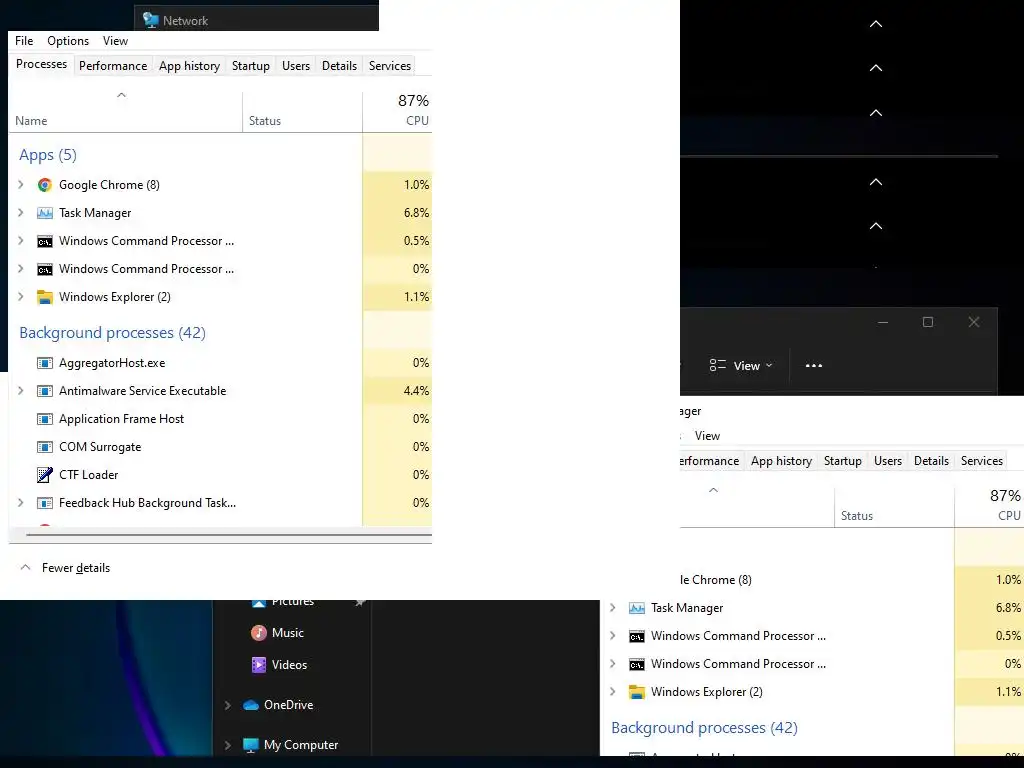Select Application Frame Host process name

tap(121, 419)
